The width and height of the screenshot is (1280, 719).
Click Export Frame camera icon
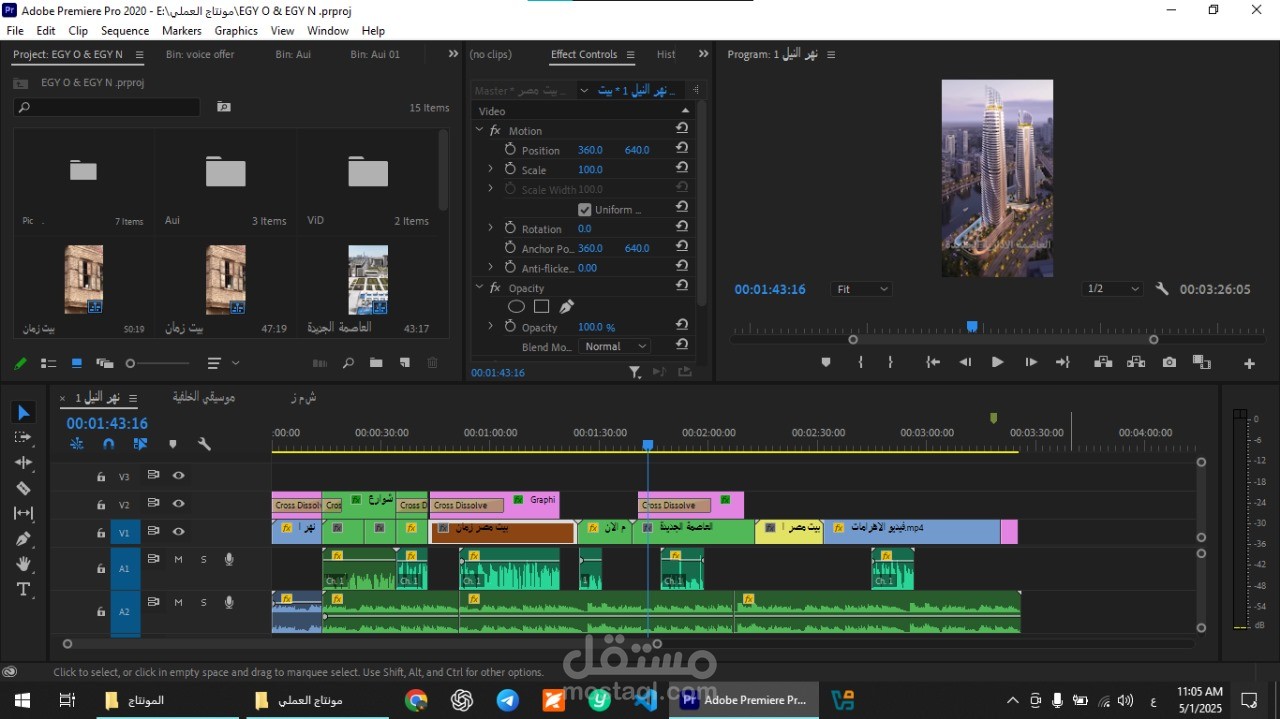(x=1169, y=362)
